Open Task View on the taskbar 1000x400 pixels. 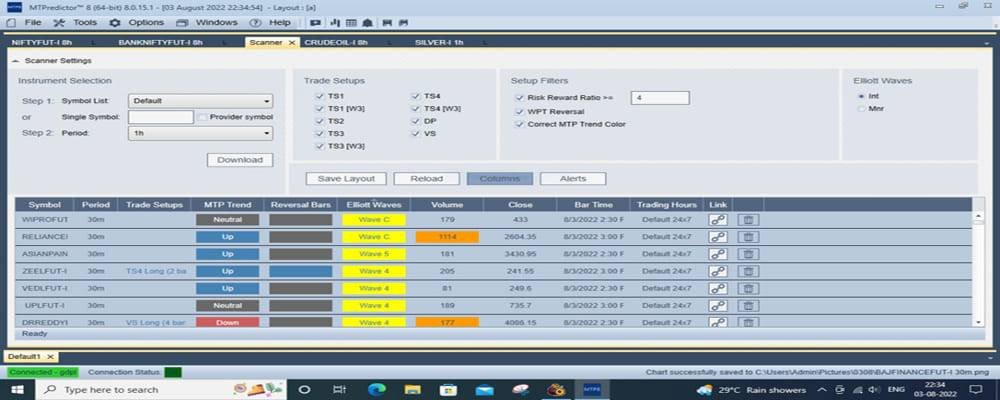pos(341,389)
